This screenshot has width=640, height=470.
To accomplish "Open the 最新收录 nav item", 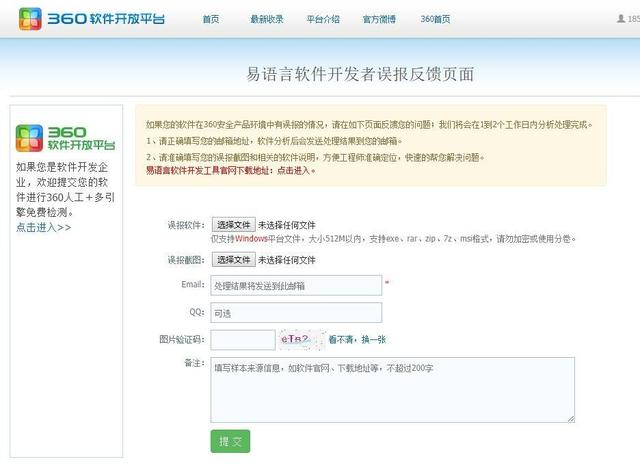I will (267, 19).
